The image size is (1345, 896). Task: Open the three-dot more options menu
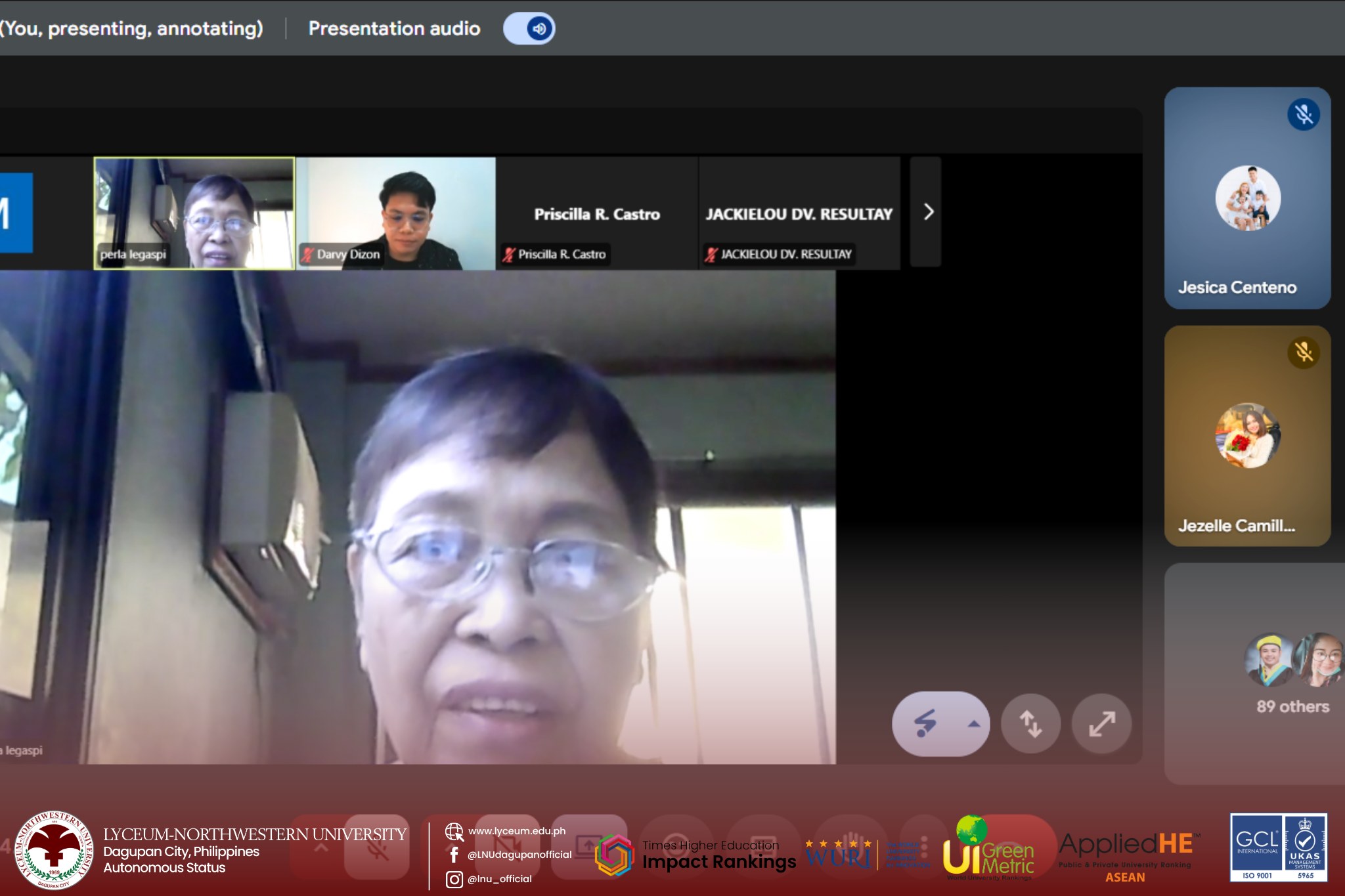pyautogui.click(x=925, y=847)
